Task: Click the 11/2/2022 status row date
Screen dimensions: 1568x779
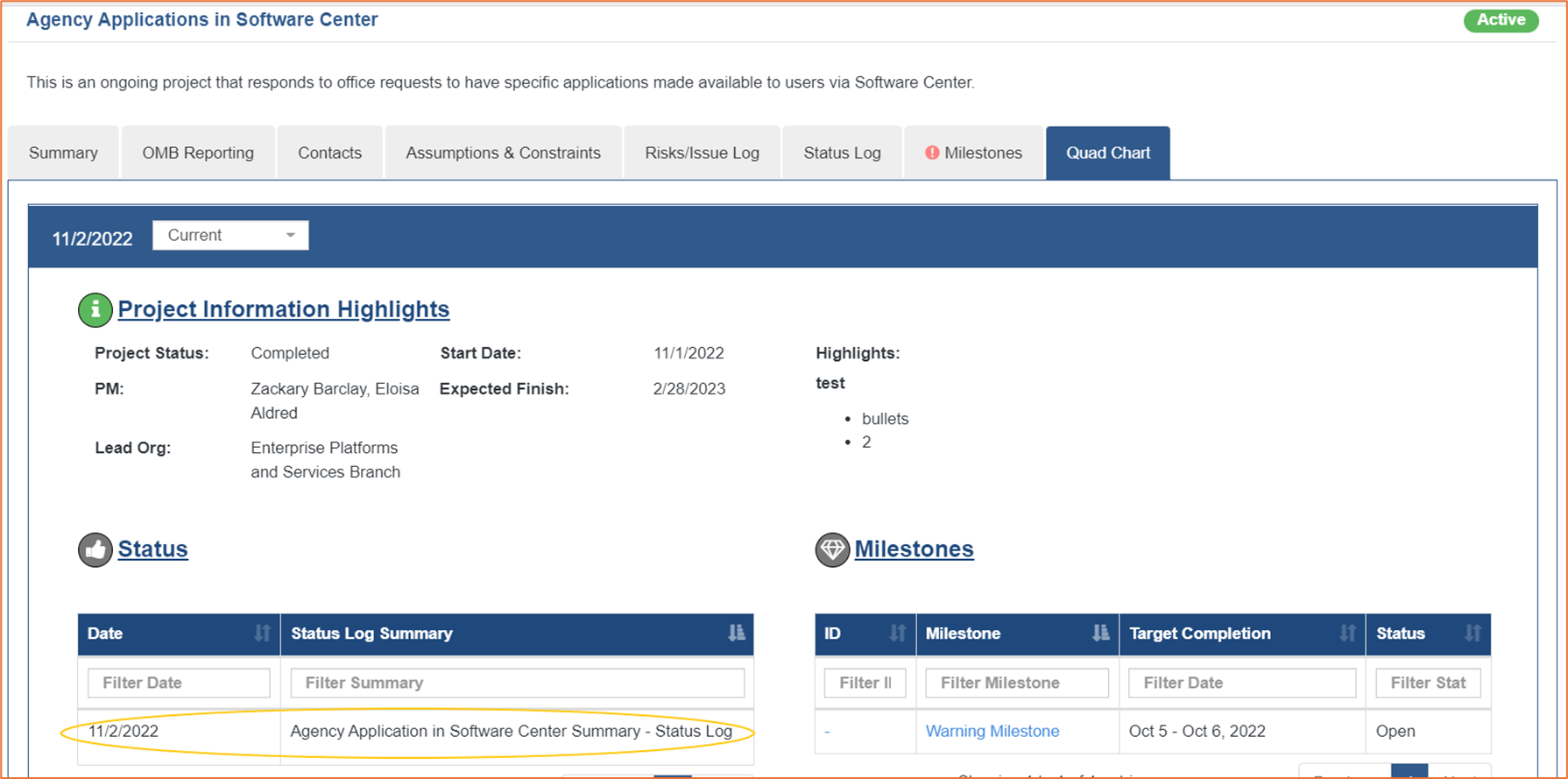Action: pos(124,731)
